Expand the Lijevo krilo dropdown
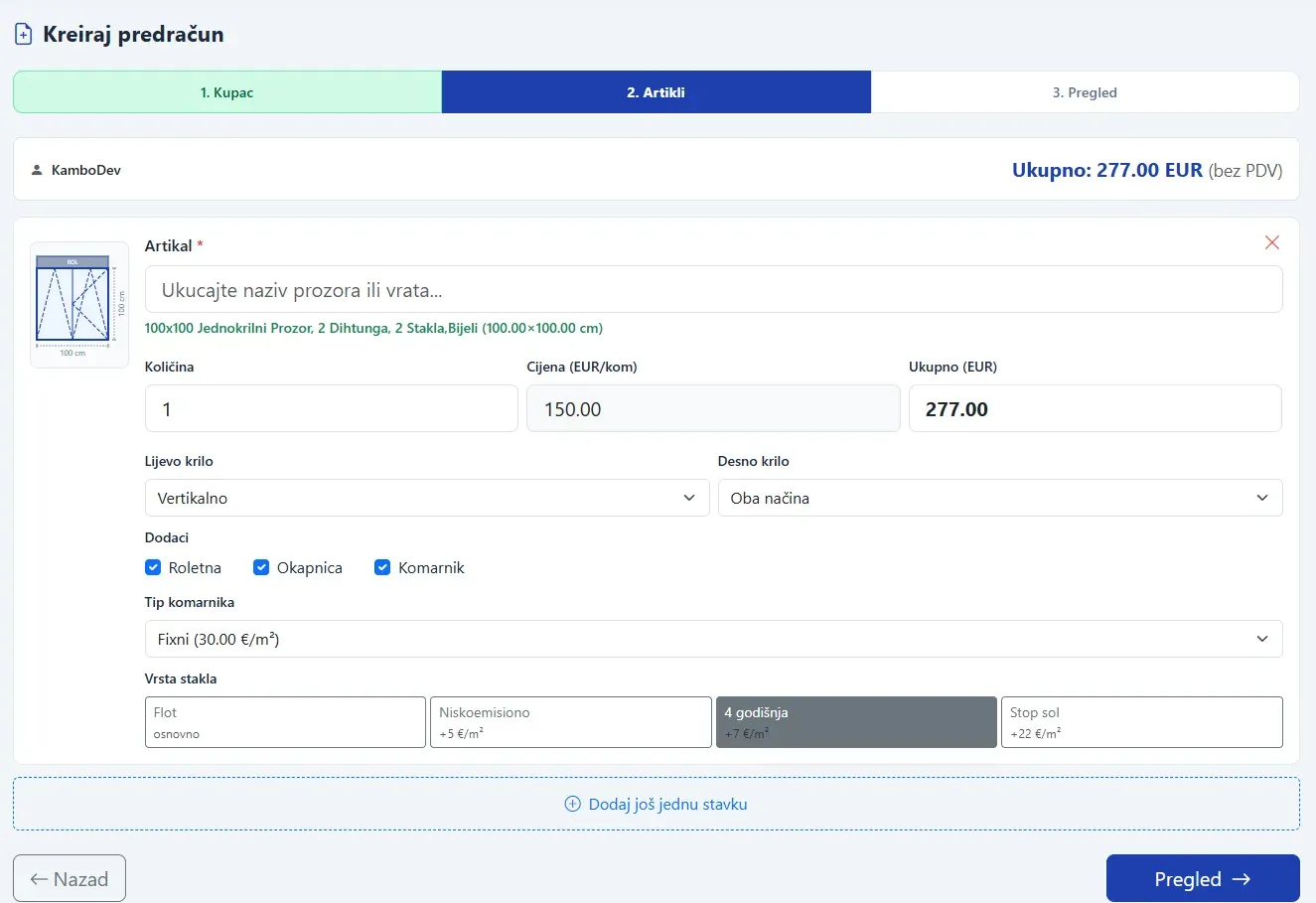The height and width of the screenshot is (903, 1316). point(427,498)
